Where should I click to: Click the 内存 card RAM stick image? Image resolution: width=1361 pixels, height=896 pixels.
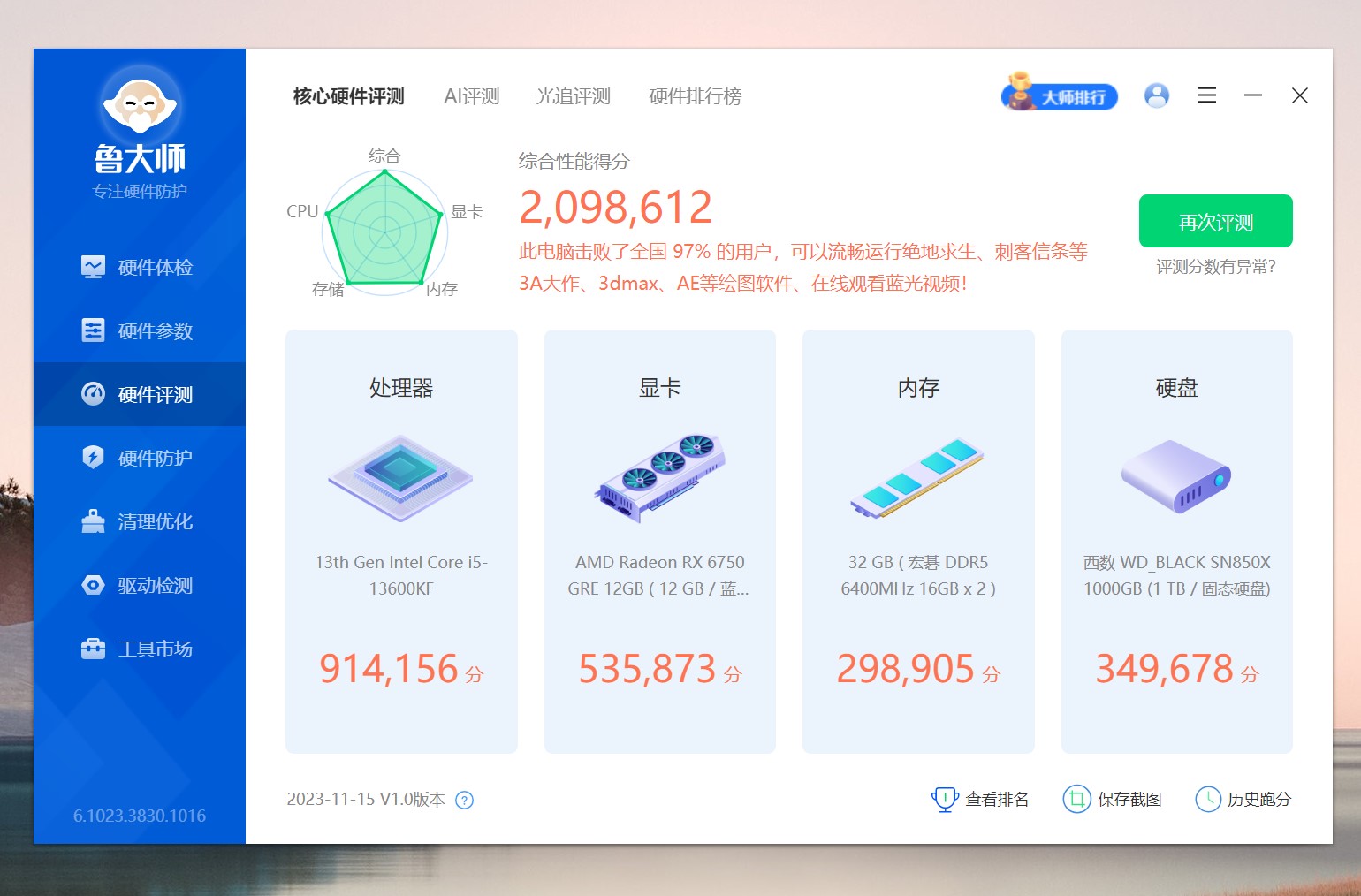pos(917,478)
